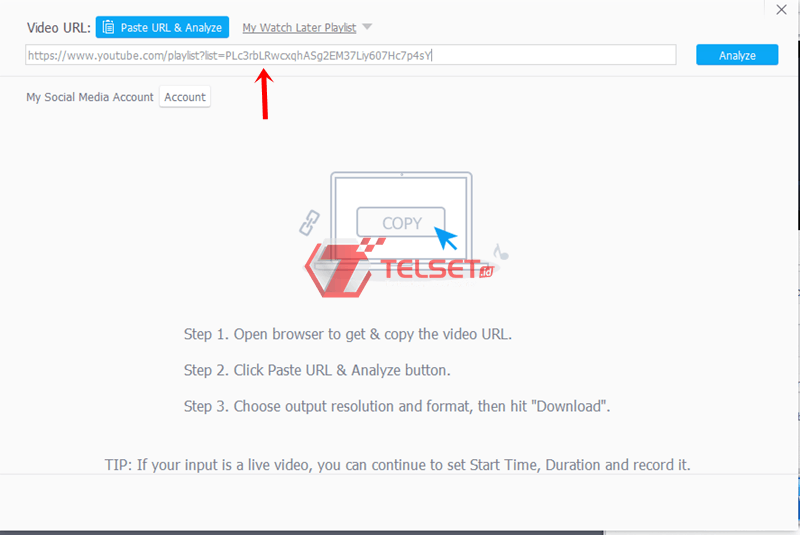800x535 pixels.
Task: Click the blue Analyze button
Action: coord(737,55)
